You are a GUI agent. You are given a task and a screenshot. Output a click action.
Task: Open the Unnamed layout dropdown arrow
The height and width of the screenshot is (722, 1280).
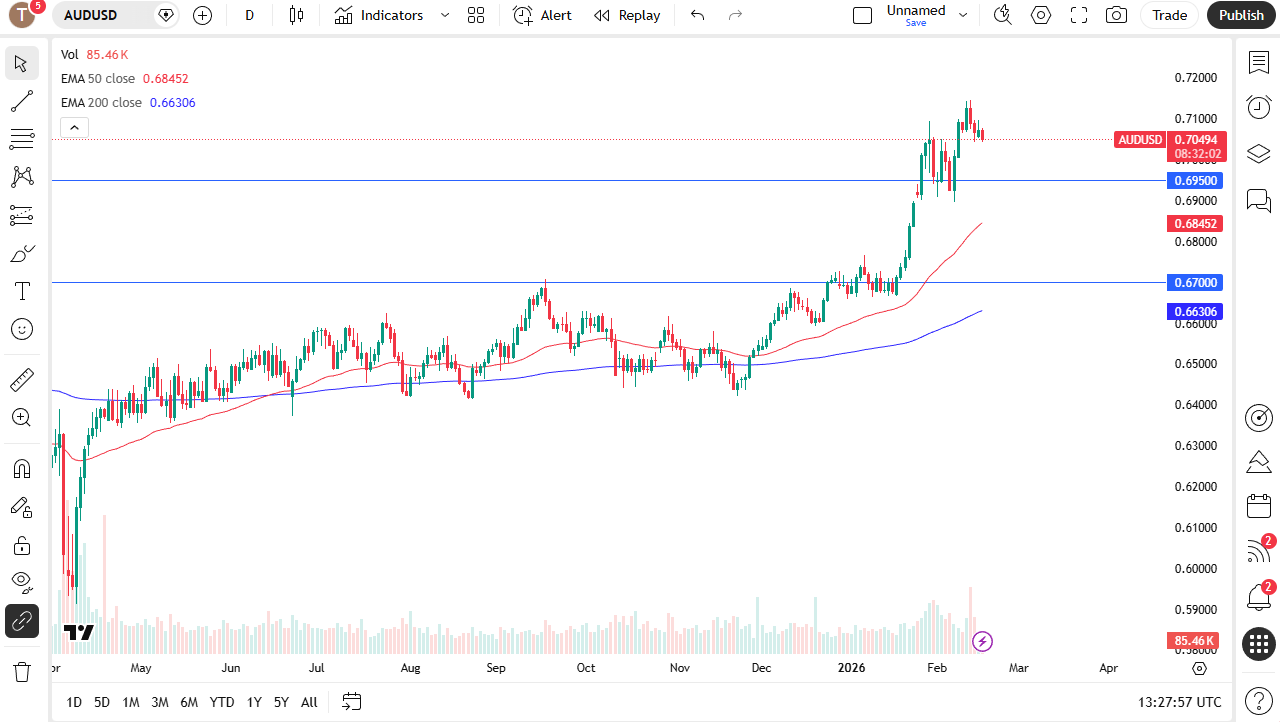tap(963, 15)
